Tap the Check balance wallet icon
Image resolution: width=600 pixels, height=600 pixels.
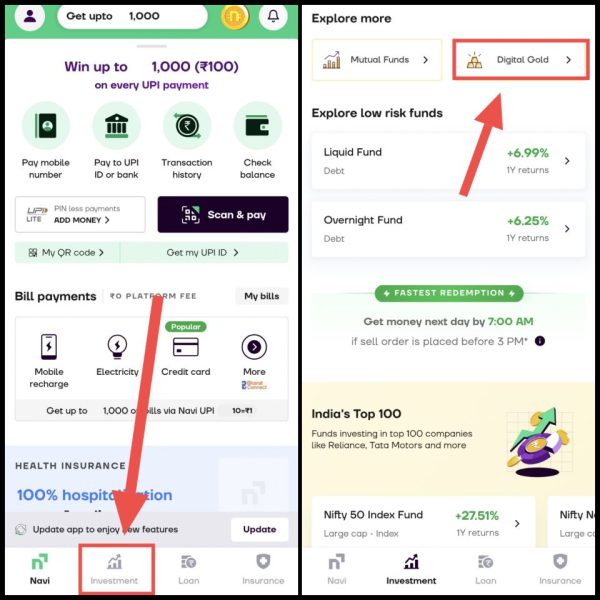click(258, 126)
